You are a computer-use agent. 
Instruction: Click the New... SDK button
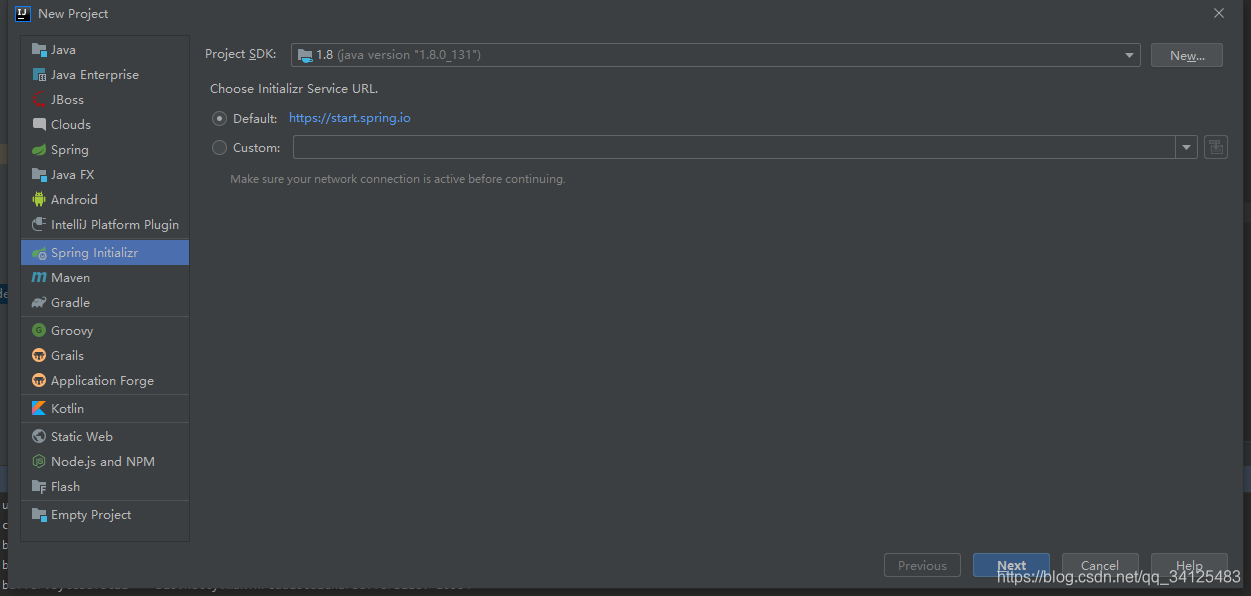[1186, 55]
